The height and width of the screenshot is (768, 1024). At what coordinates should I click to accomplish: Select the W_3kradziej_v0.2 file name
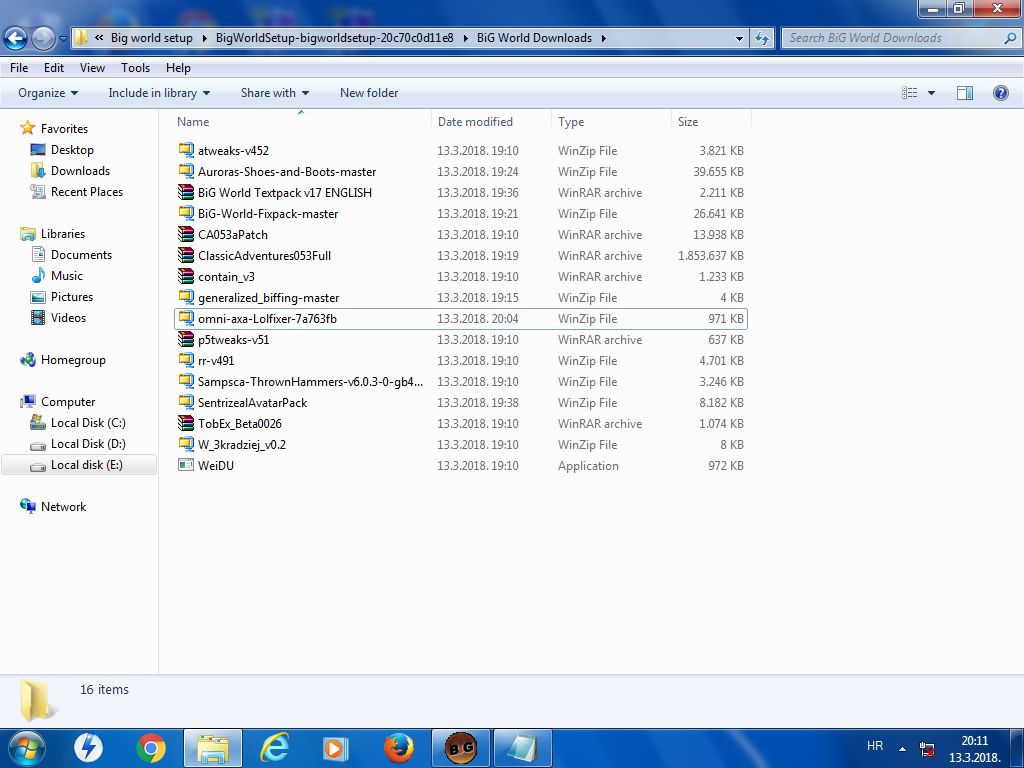click(242, 445)
